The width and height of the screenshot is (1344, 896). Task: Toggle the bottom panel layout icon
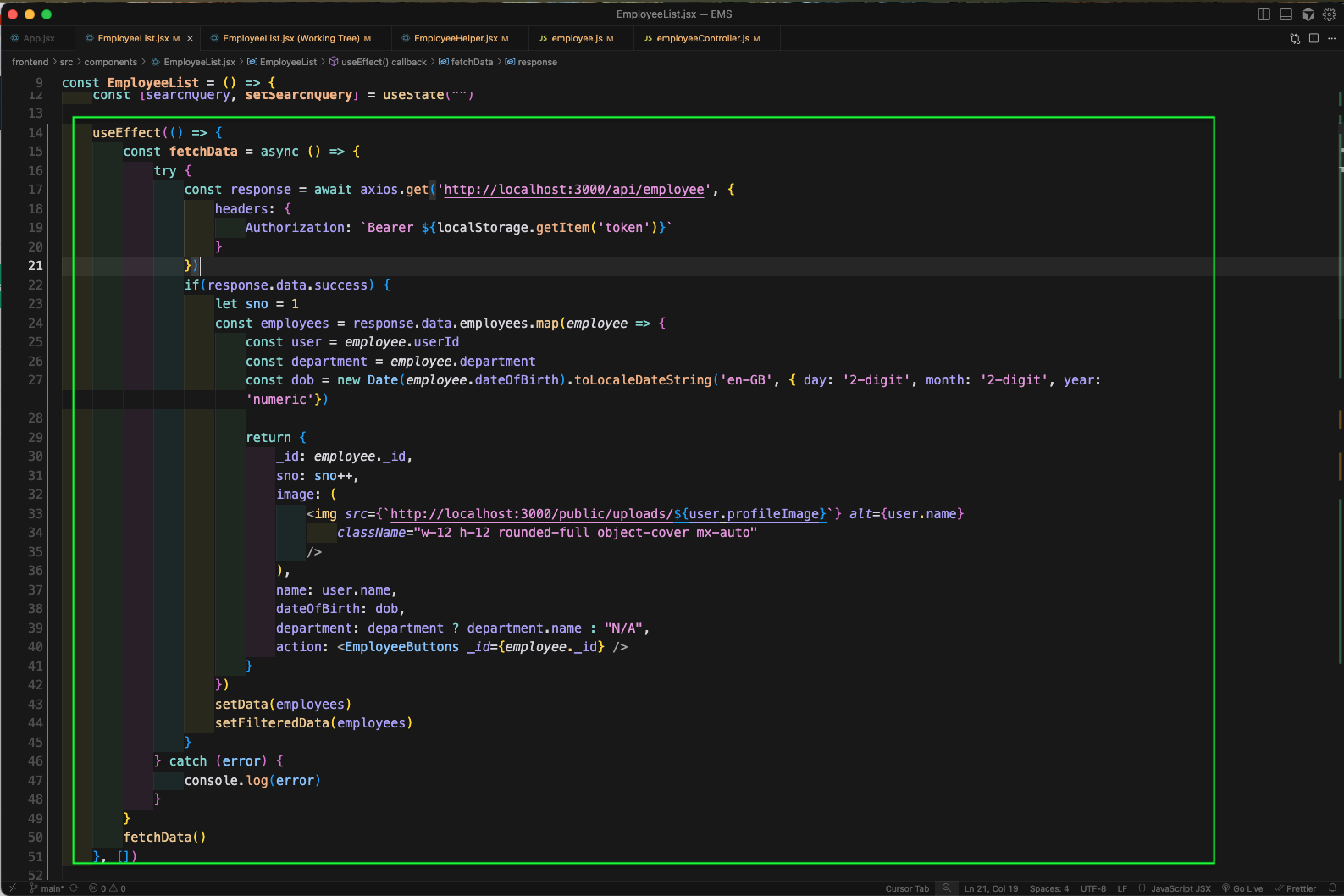pyautogui.click(x=1286, y=14)
